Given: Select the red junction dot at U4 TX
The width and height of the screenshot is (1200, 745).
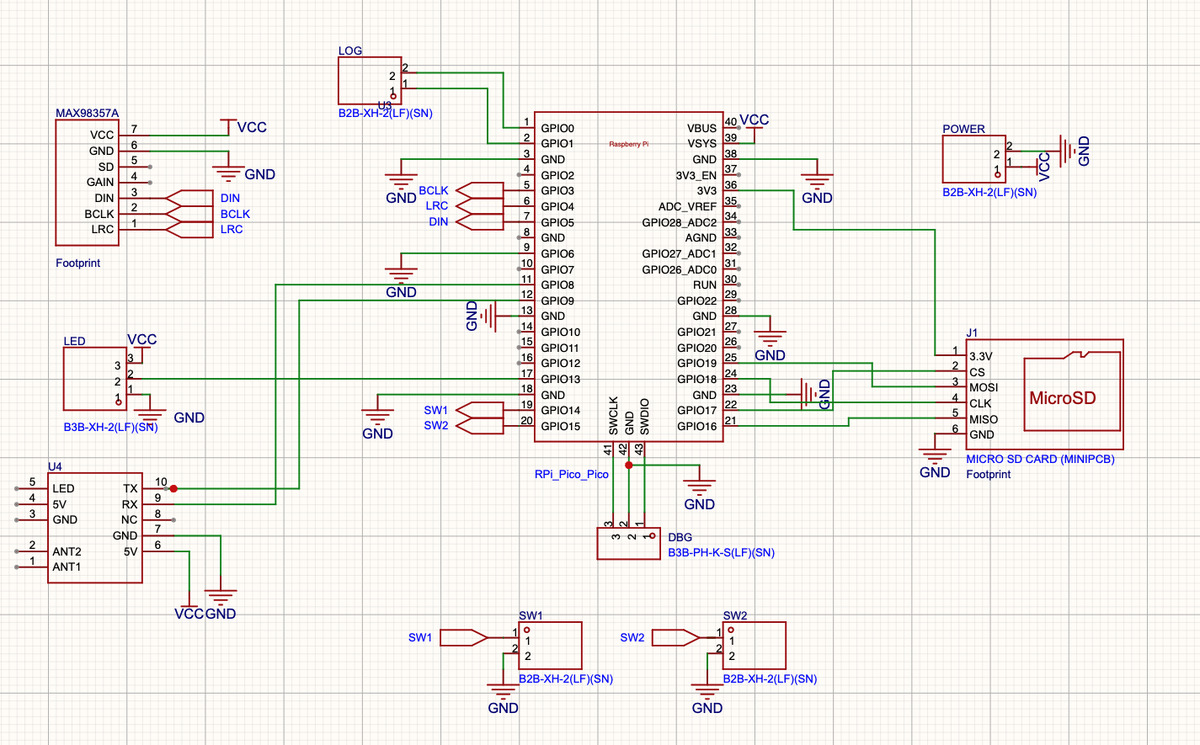Looking at the screenshot, I should coord(174,489).
